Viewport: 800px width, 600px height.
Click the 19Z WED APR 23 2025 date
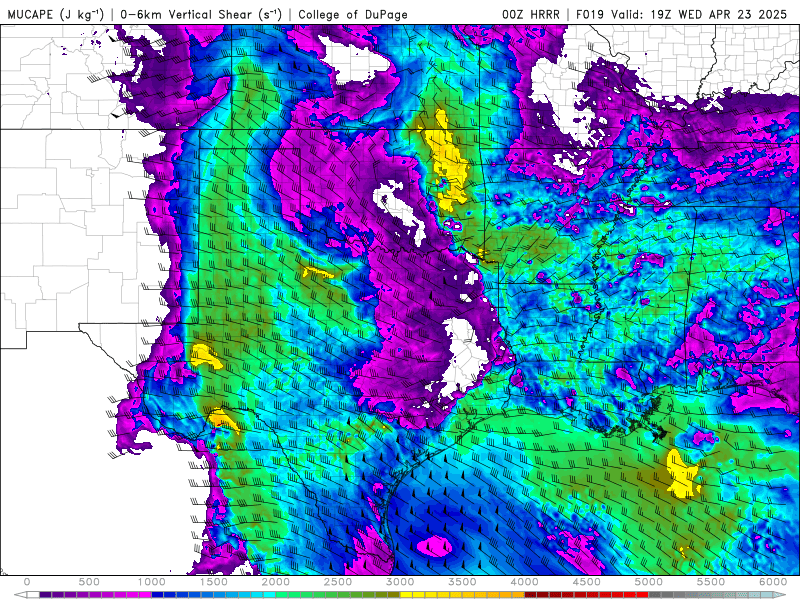[718, 14]
